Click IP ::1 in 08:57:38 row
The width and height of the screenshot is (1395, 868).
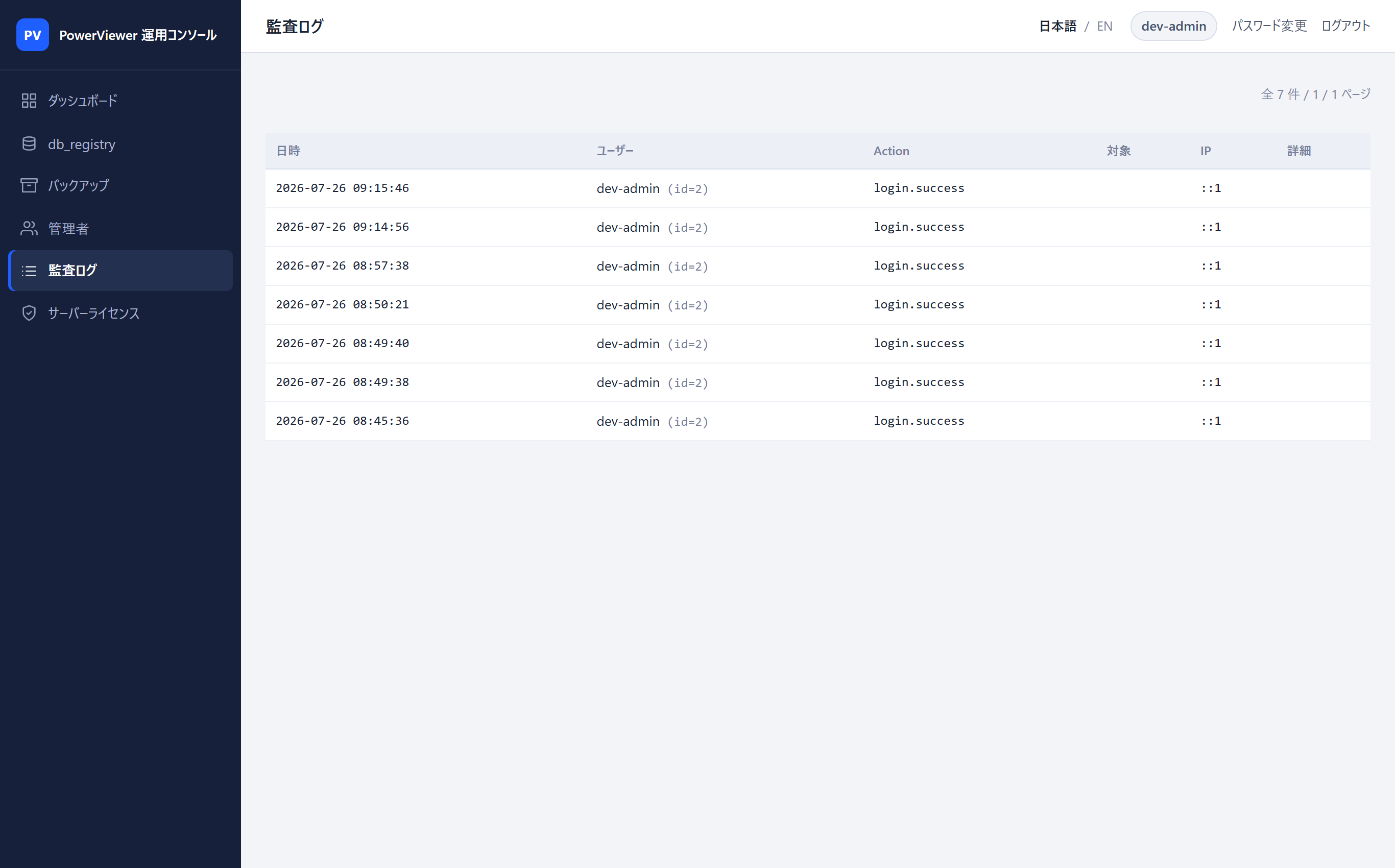(x=1211, y=266)
